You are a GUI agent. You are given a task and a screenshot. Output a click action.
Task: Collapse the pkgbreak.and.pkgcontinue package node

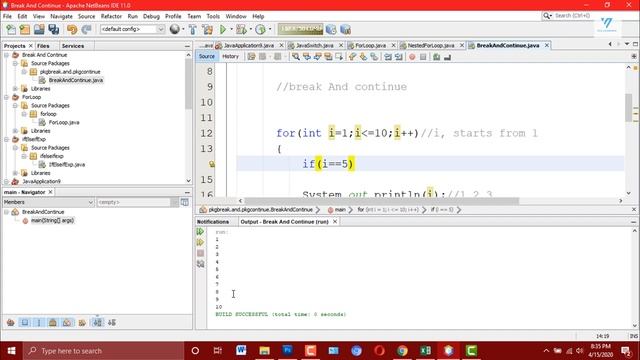pyautogui.click(x=24, y=72)
